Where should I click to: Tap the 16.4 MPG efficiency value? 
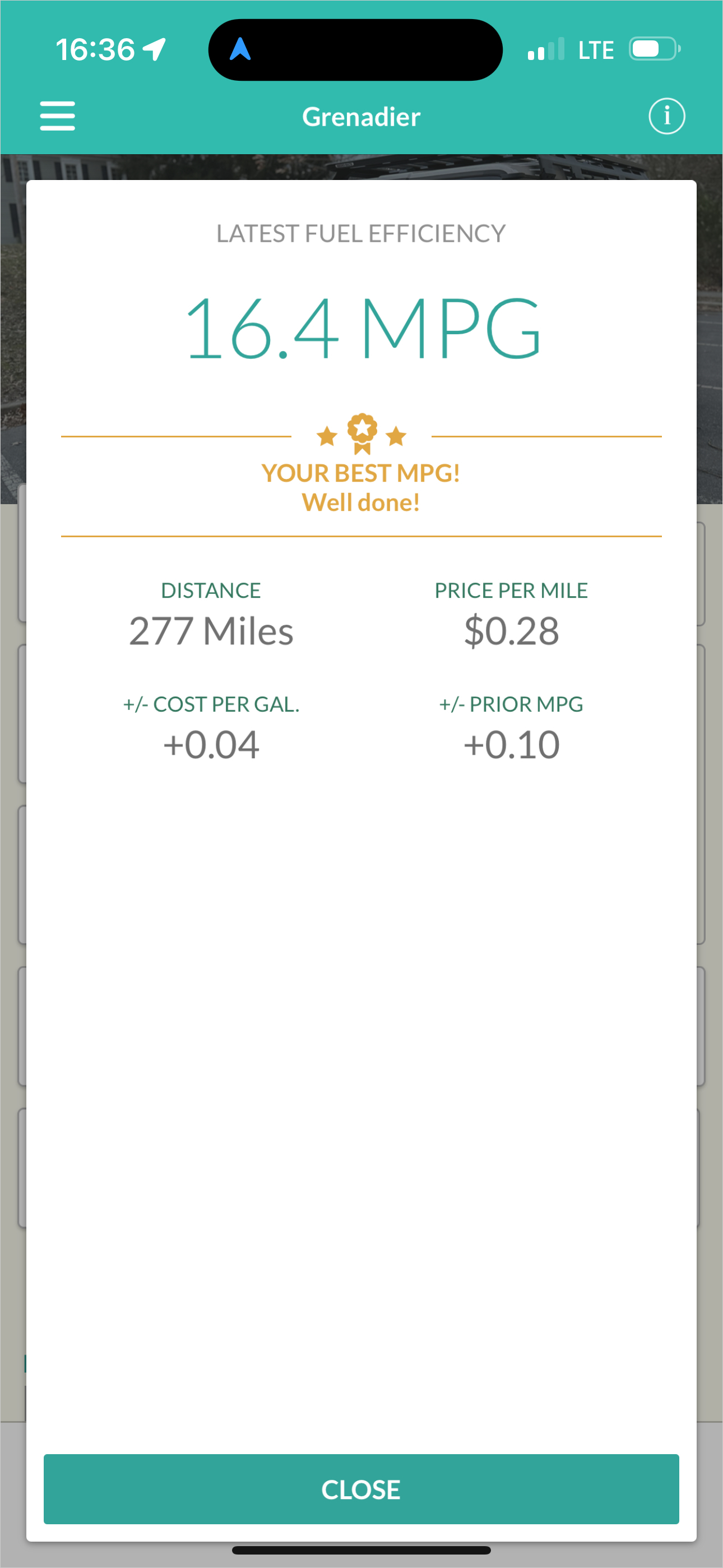[361, 329]
